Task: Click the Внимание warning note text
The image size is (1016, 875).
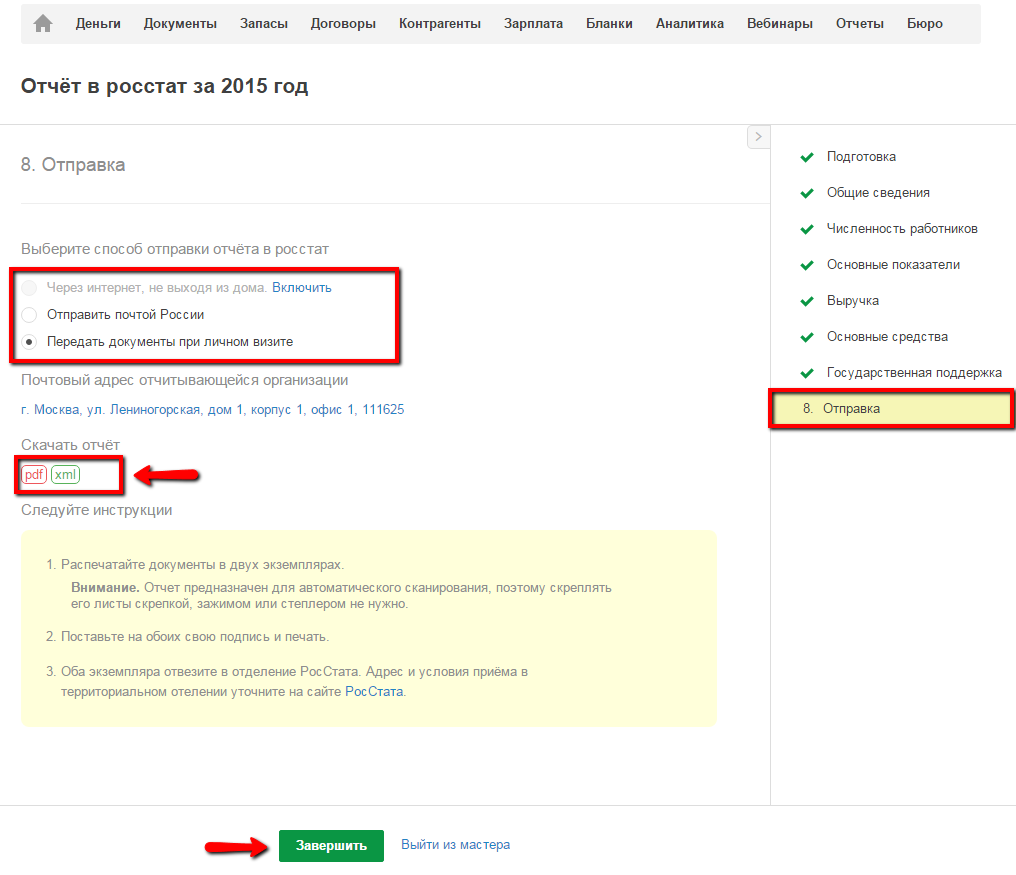Action: tap(341, 596)
